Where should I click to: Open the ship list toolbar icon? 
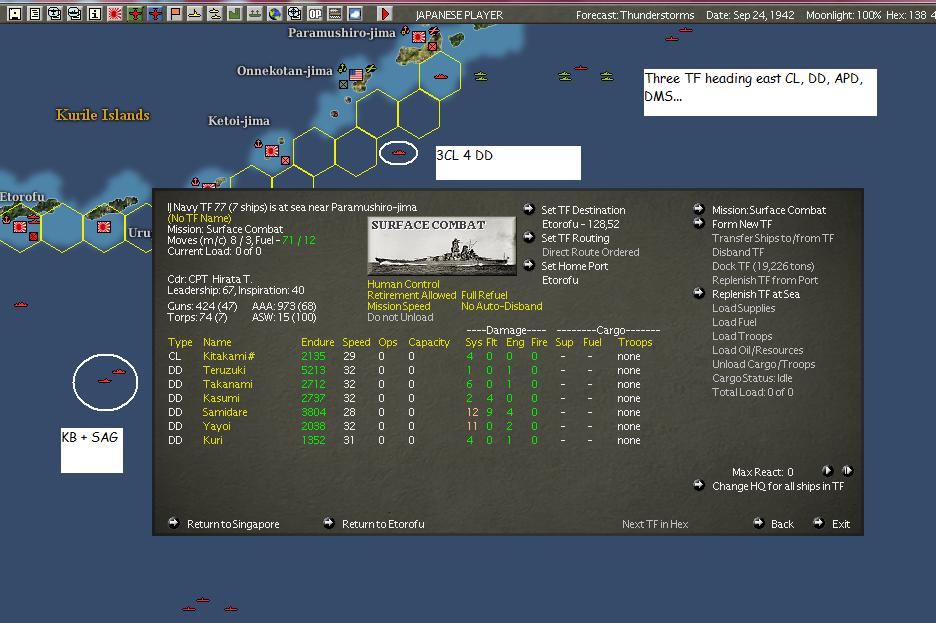pos(75,13)
